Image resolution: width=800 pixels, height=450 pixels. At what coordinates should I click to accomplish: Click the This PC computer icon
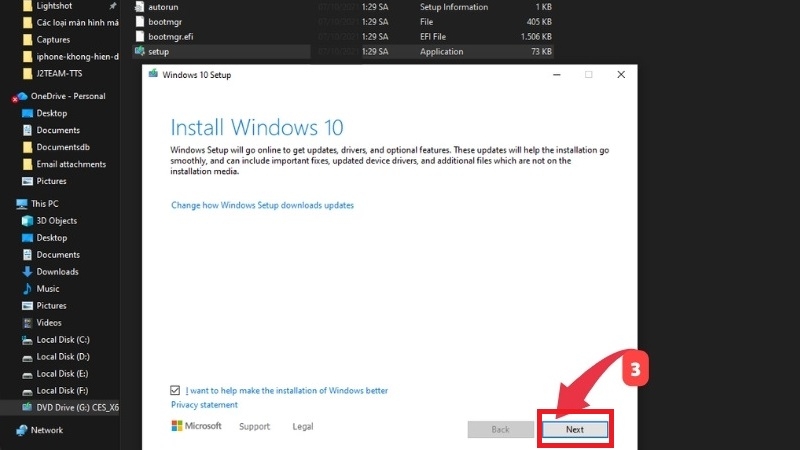pos(22,203)
